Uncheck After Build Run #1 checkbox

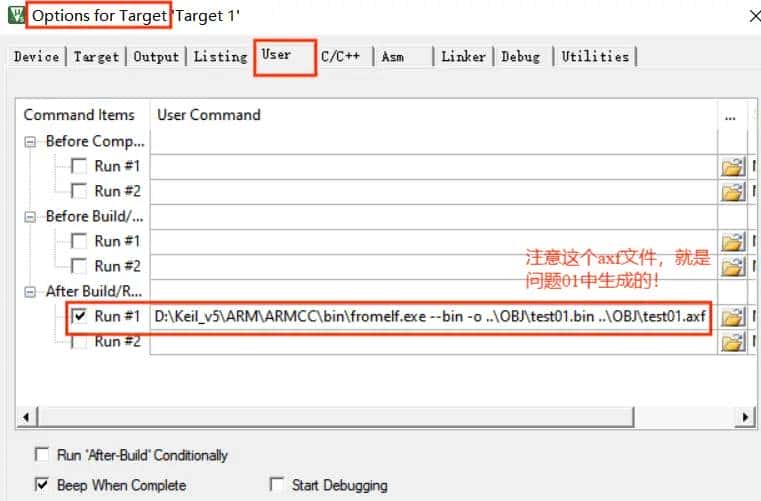tap(79, 317)
